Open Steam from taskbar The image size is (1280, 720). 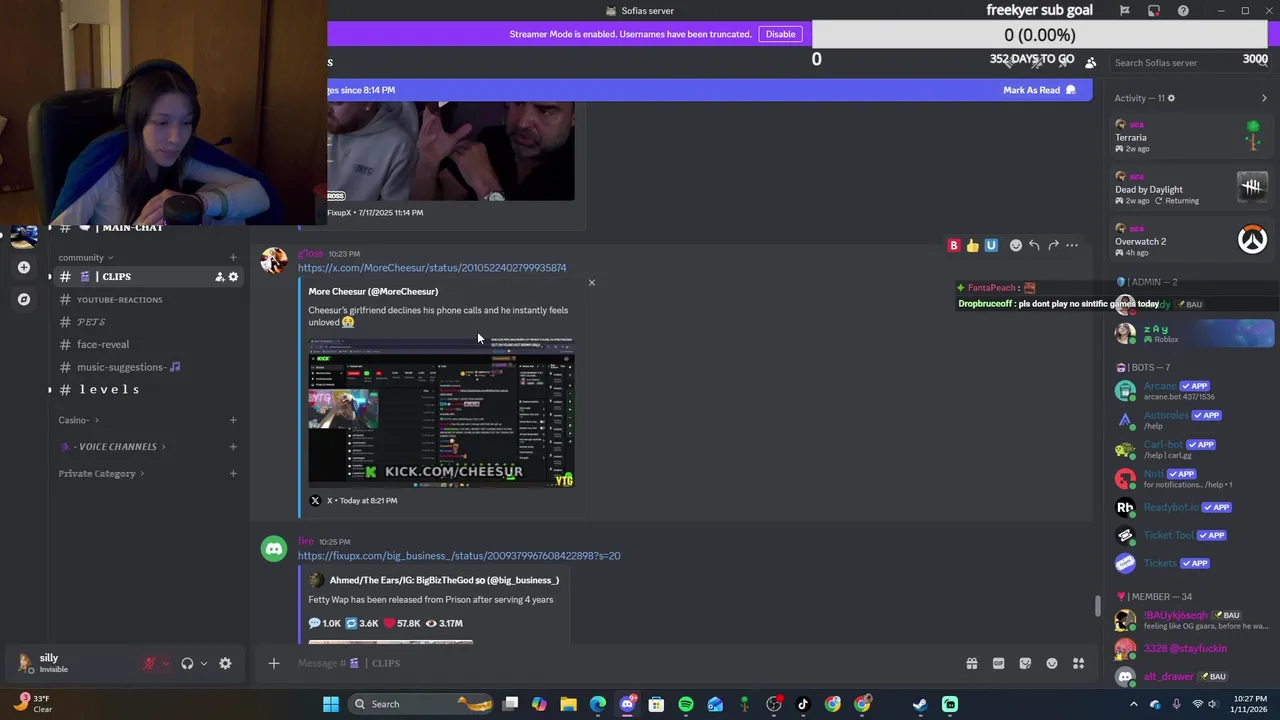(920, 704)
